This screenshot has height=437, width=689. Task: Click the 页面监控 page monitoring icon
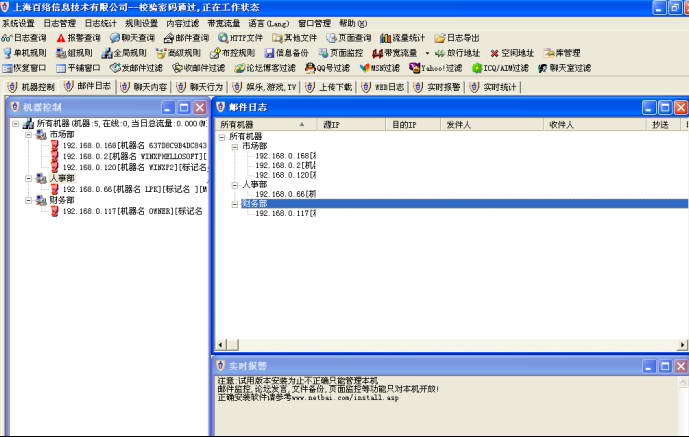point(341,53)
